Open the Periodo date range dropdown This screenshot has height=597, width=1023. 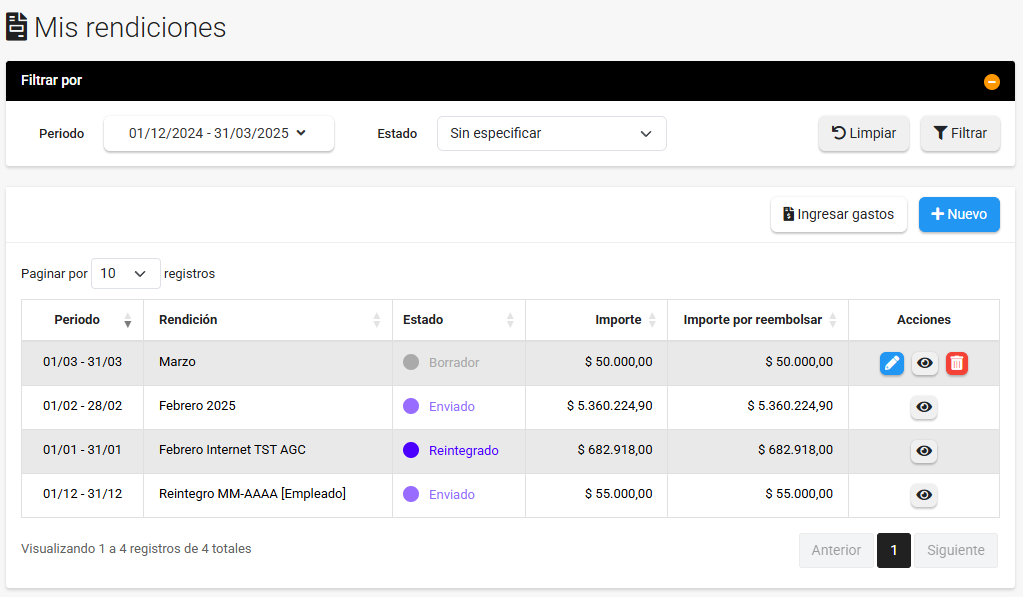point(218,133)
